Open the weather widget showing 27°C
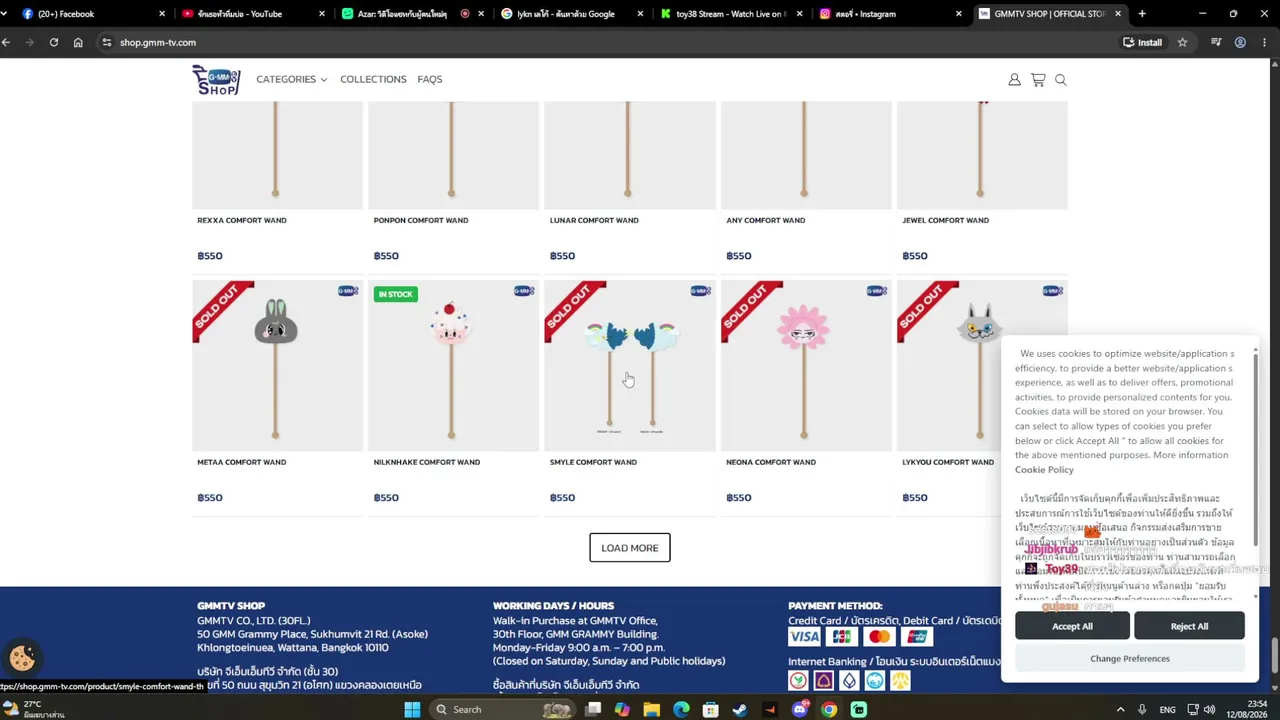This screenshot has width=1280, height=720. [x=34, y=709]
